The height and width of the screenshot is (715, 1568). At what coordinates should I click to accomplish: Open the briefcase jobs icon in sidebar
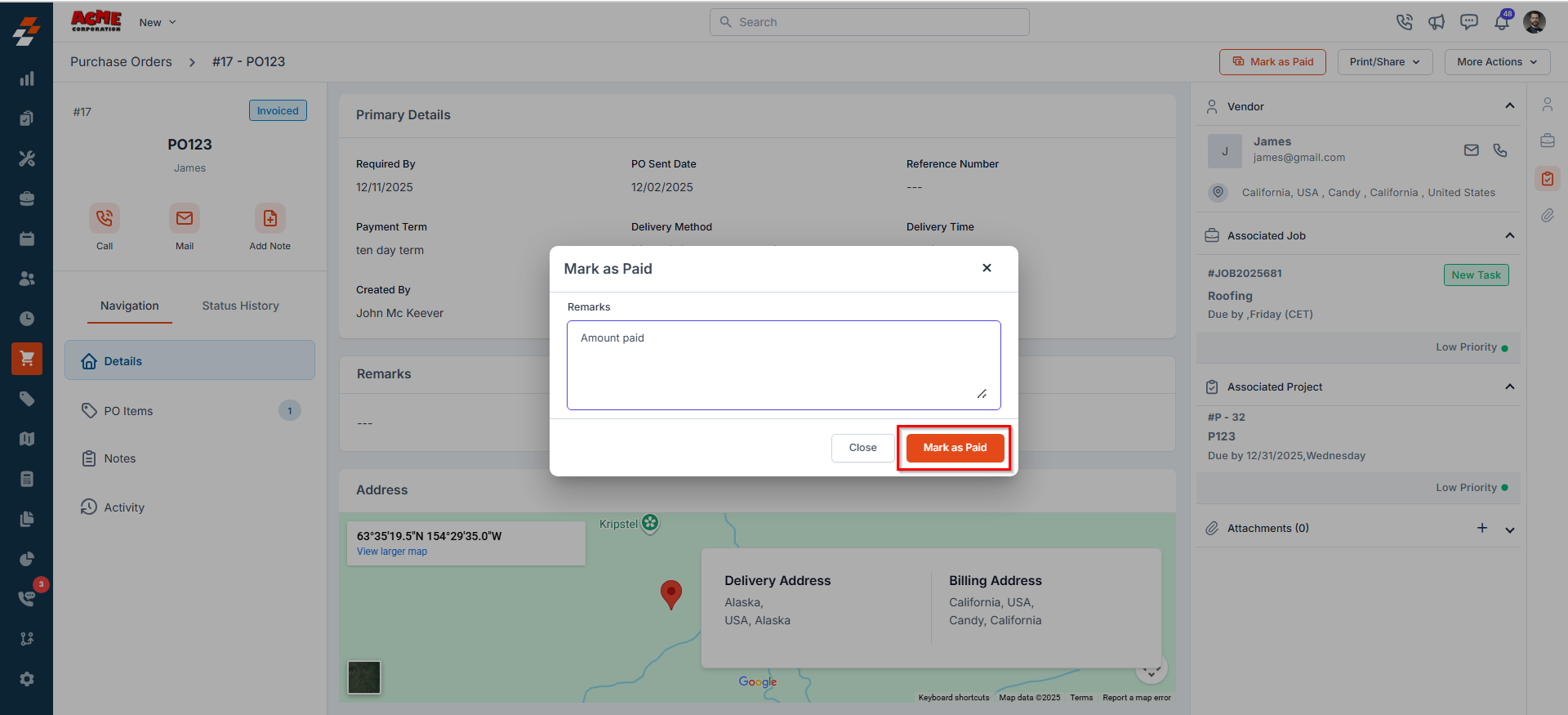27,199
